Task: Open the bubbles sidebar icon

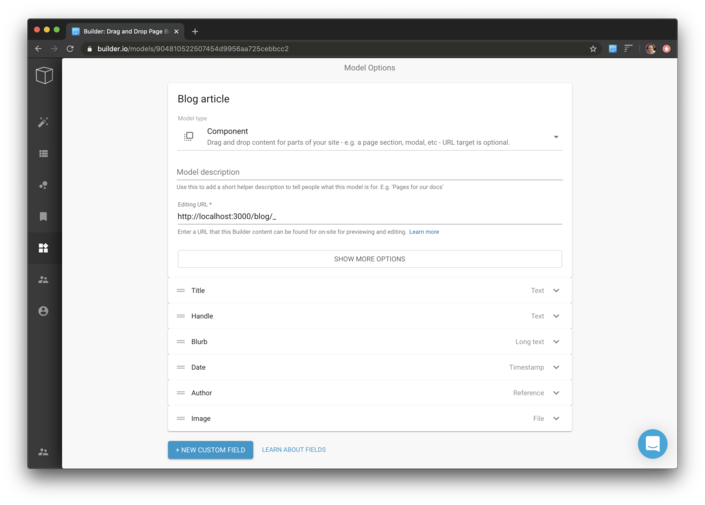Action: click(x=43, y=185)
